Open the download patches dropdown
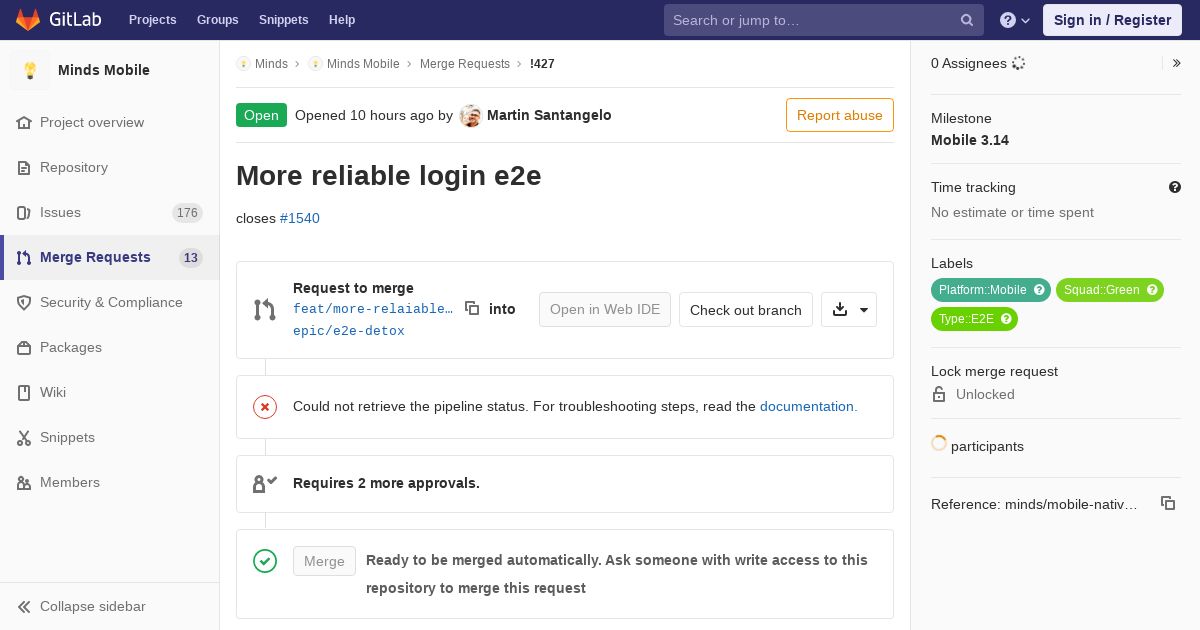This screenshot has height=630, width=1200. (849, 310)
